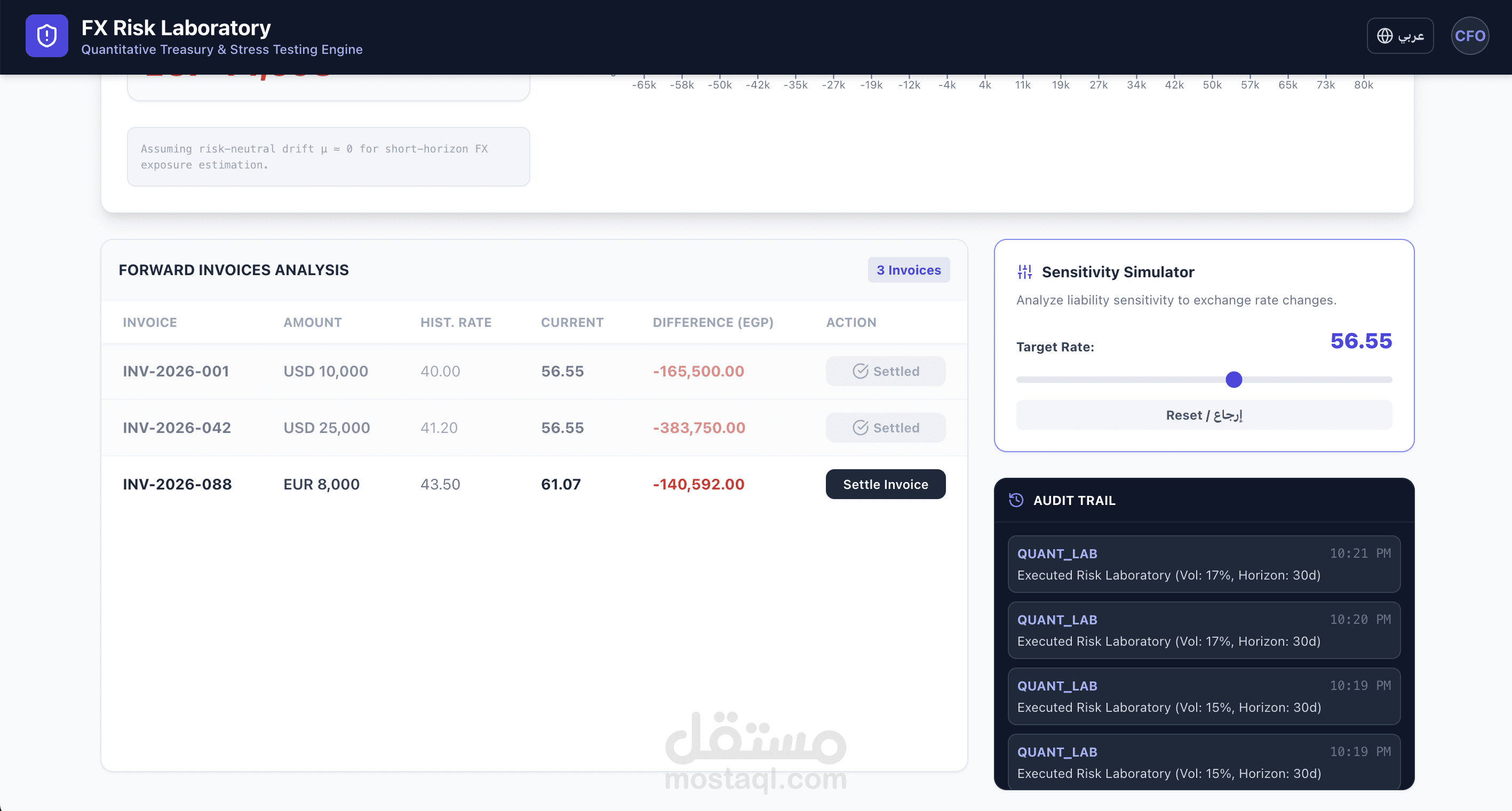This screenshot has height=811, width=1512.
Task: Click the FX Risk Laboratory title
Action: coord(176,28)
